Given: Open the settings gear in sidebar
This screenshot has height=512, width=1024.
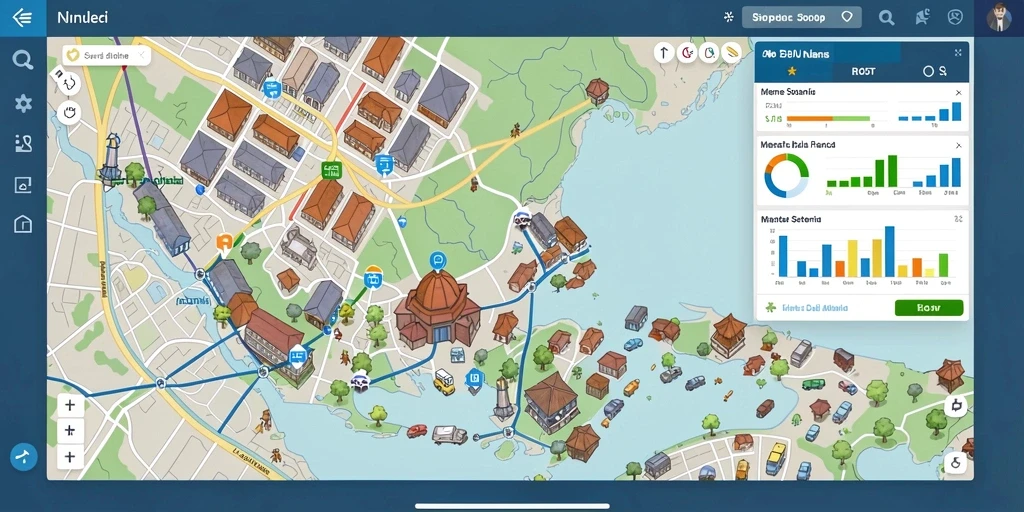Looking at the screenshot, I should [24, 103].
